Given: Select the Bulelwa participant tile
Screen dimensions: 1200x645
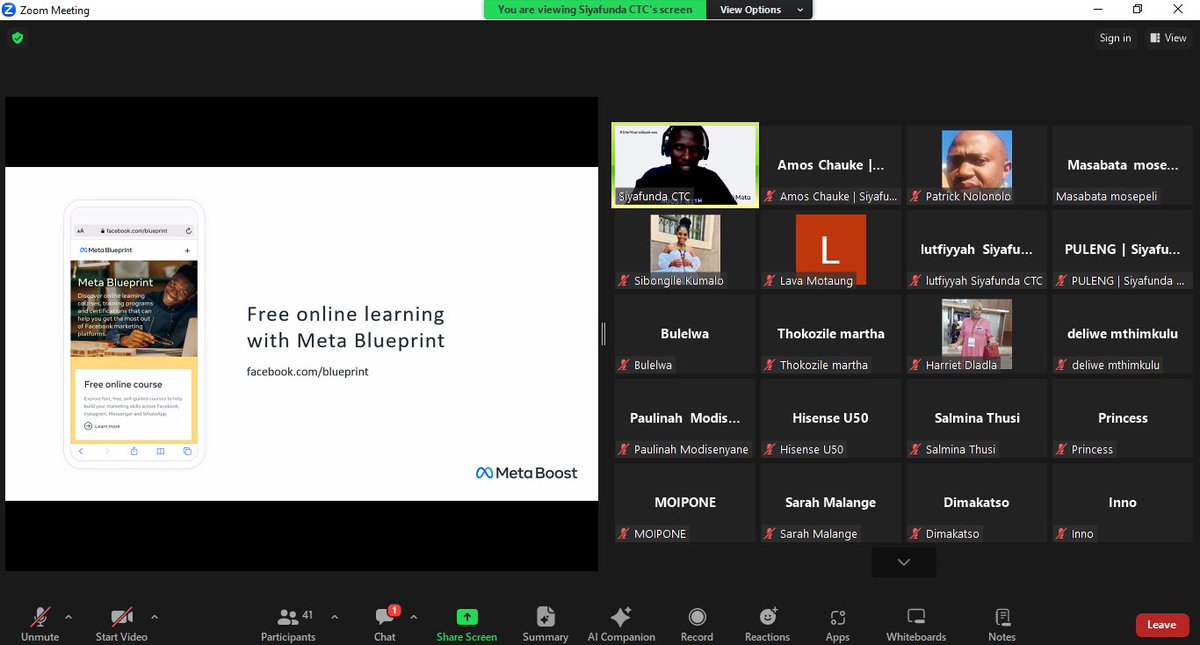Looking at the screenshot, I should point(685,334).
